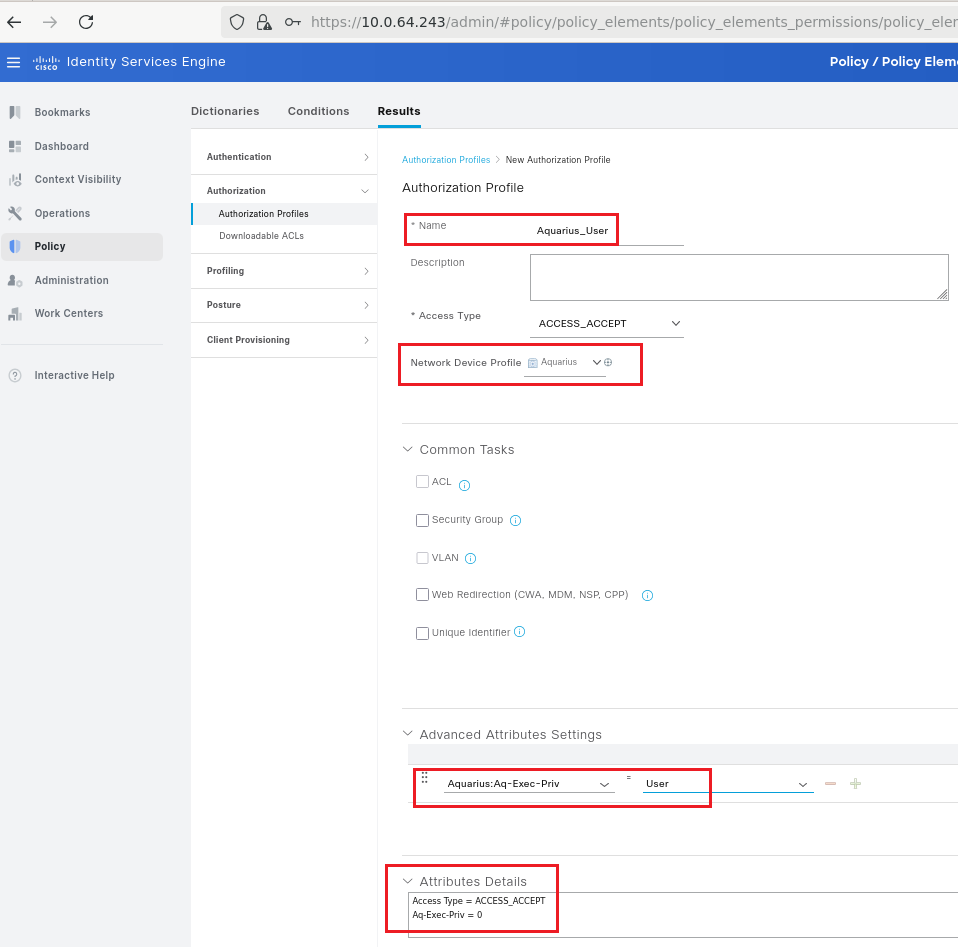Open the Access Type dropdown
This screenshot has height=947, width=958.
tap(607, 324)
